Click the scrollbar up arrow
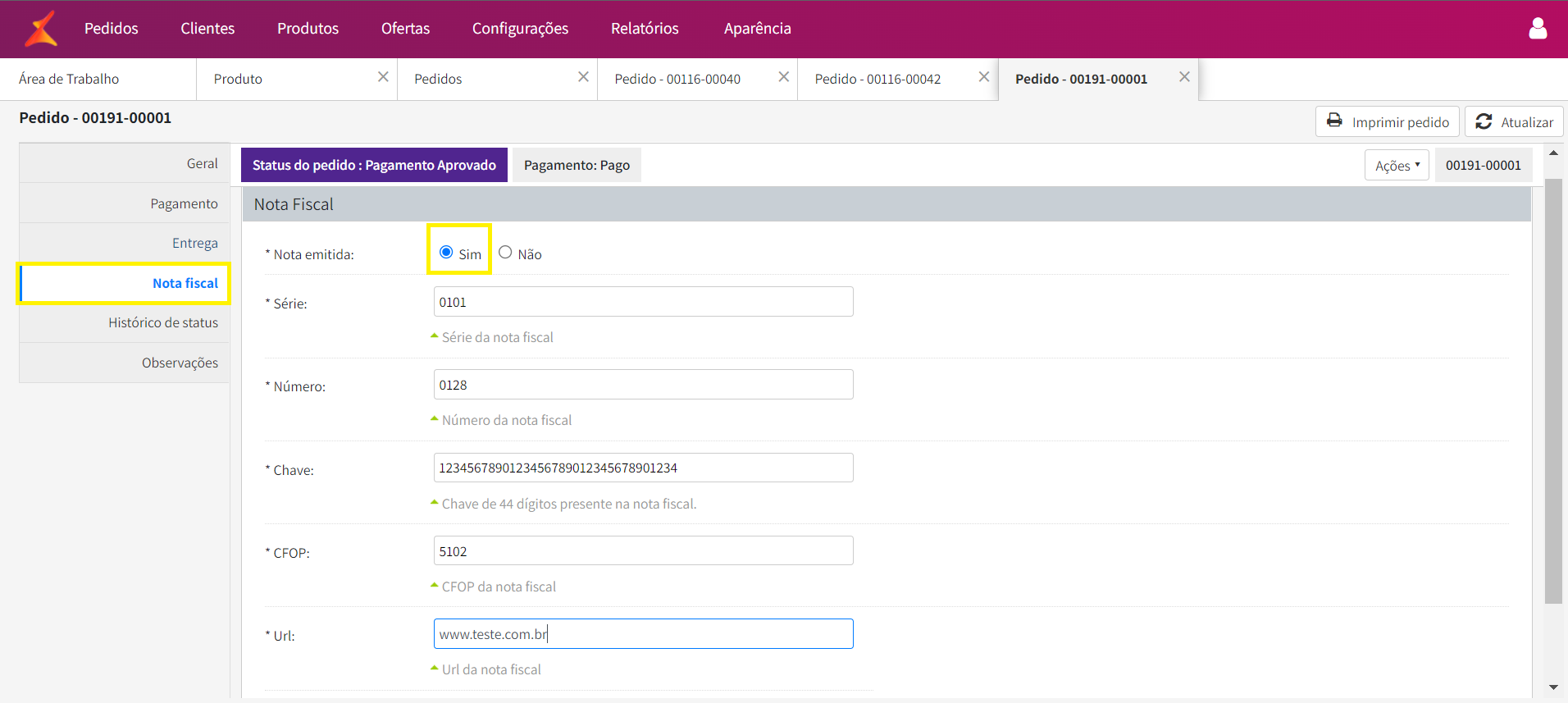 [1553, 153]
